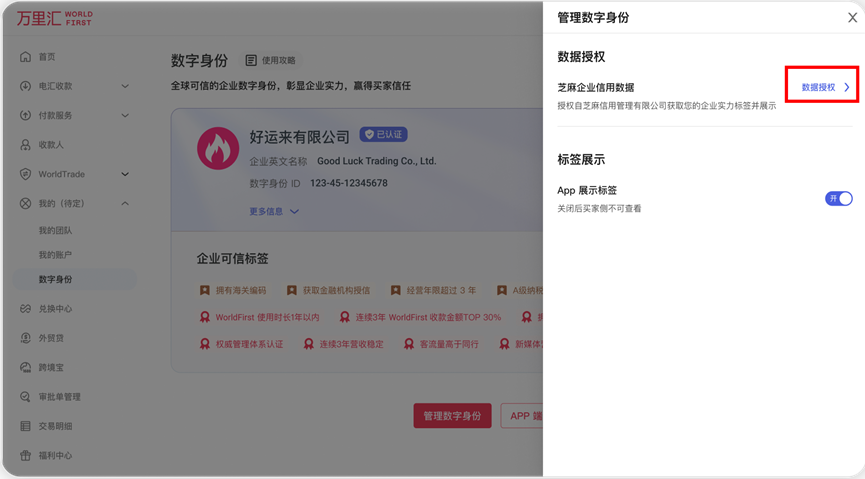Click the WorldTrade shield icon
This screenshot has width=865, height=479.
click(x=25, y=174)
